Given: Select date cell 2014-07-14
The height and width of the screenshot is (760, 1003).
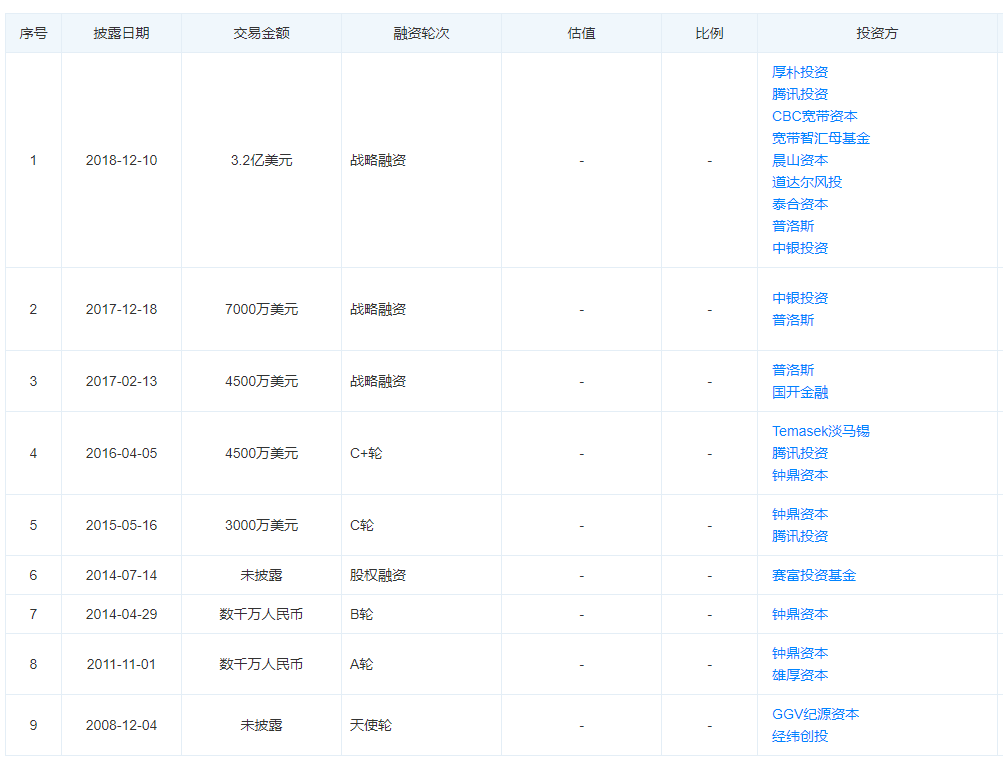Looking at the screenshot, I should click(x=122, y=575).
